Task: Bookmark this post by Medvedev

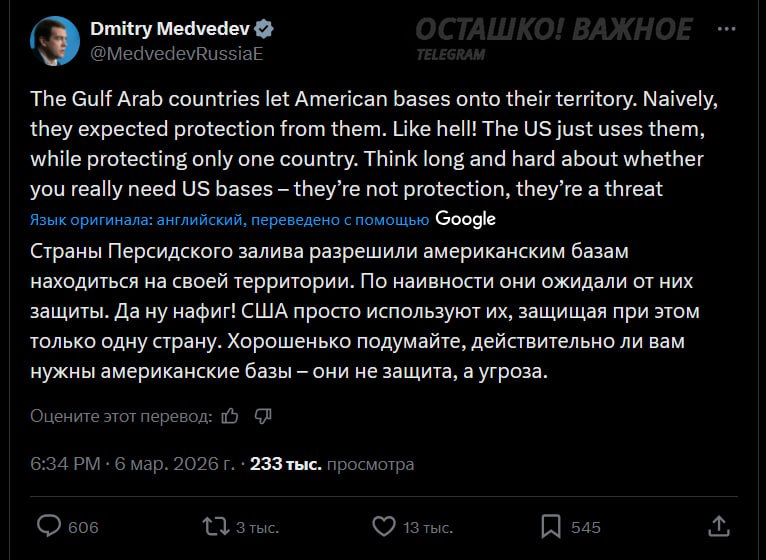Action: tap(551, 526)
